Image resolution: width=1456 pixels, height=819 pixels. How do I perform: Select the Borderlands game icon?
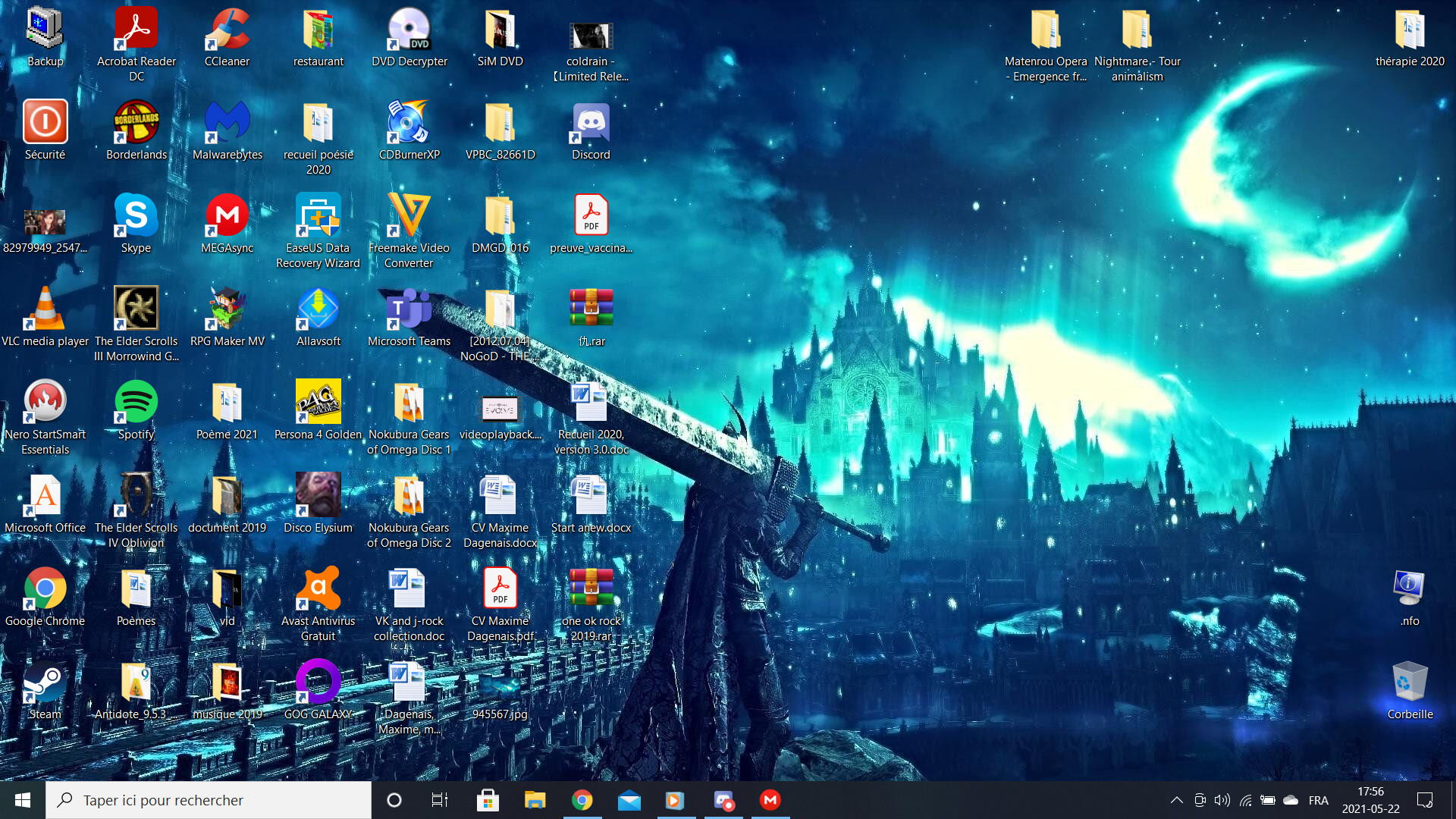click(136, 130)
